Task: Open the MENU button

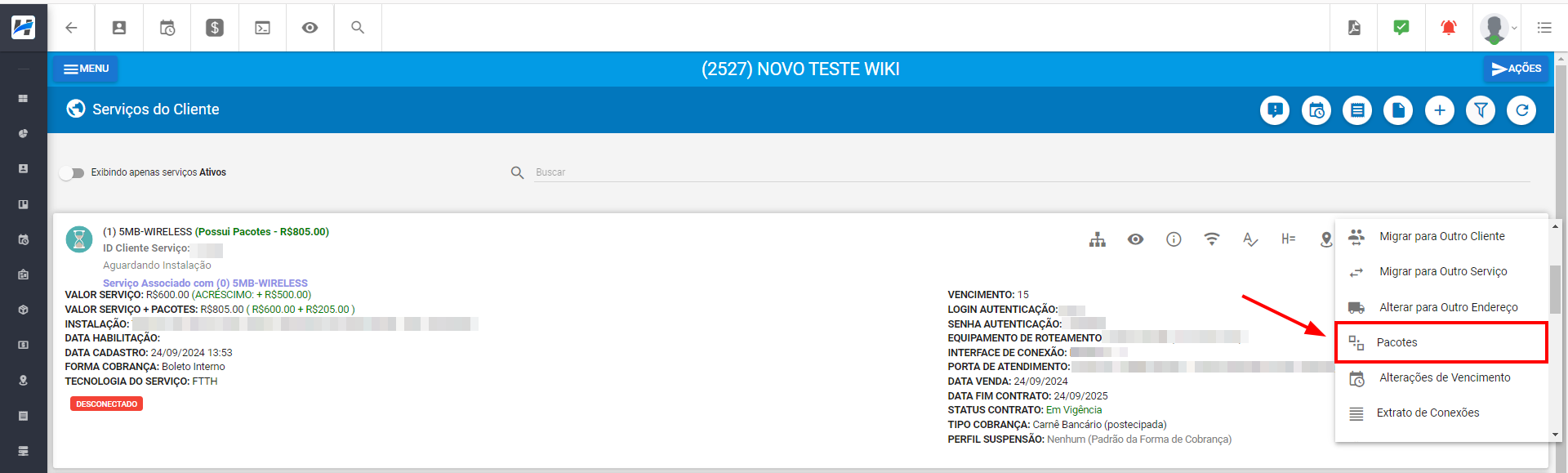Action: click(x=86, y=69)
